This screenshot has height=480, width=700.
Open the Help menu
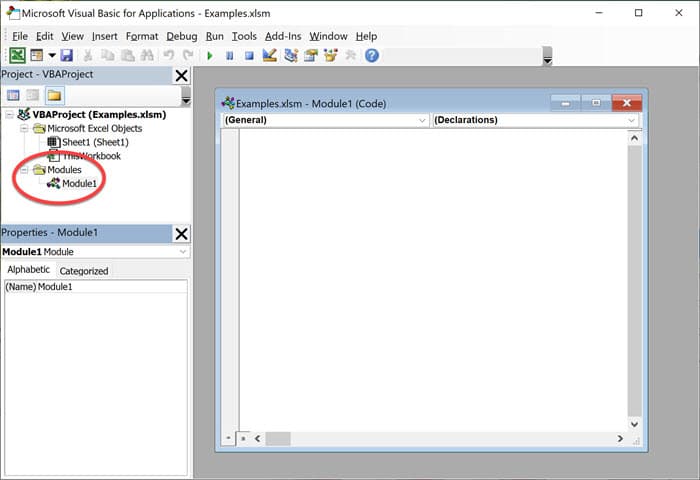(x=366, y=36)
